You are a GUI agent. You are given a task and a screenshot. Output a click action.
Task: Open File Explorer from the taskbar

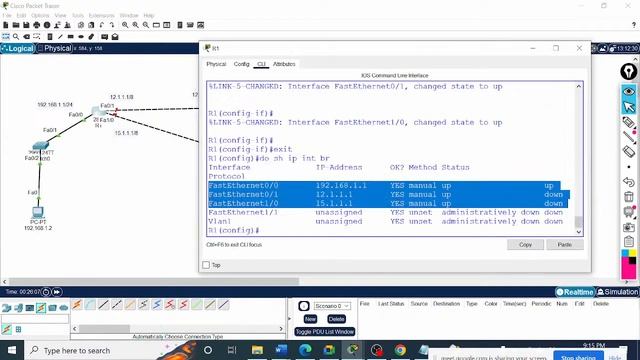pos(257,350)
